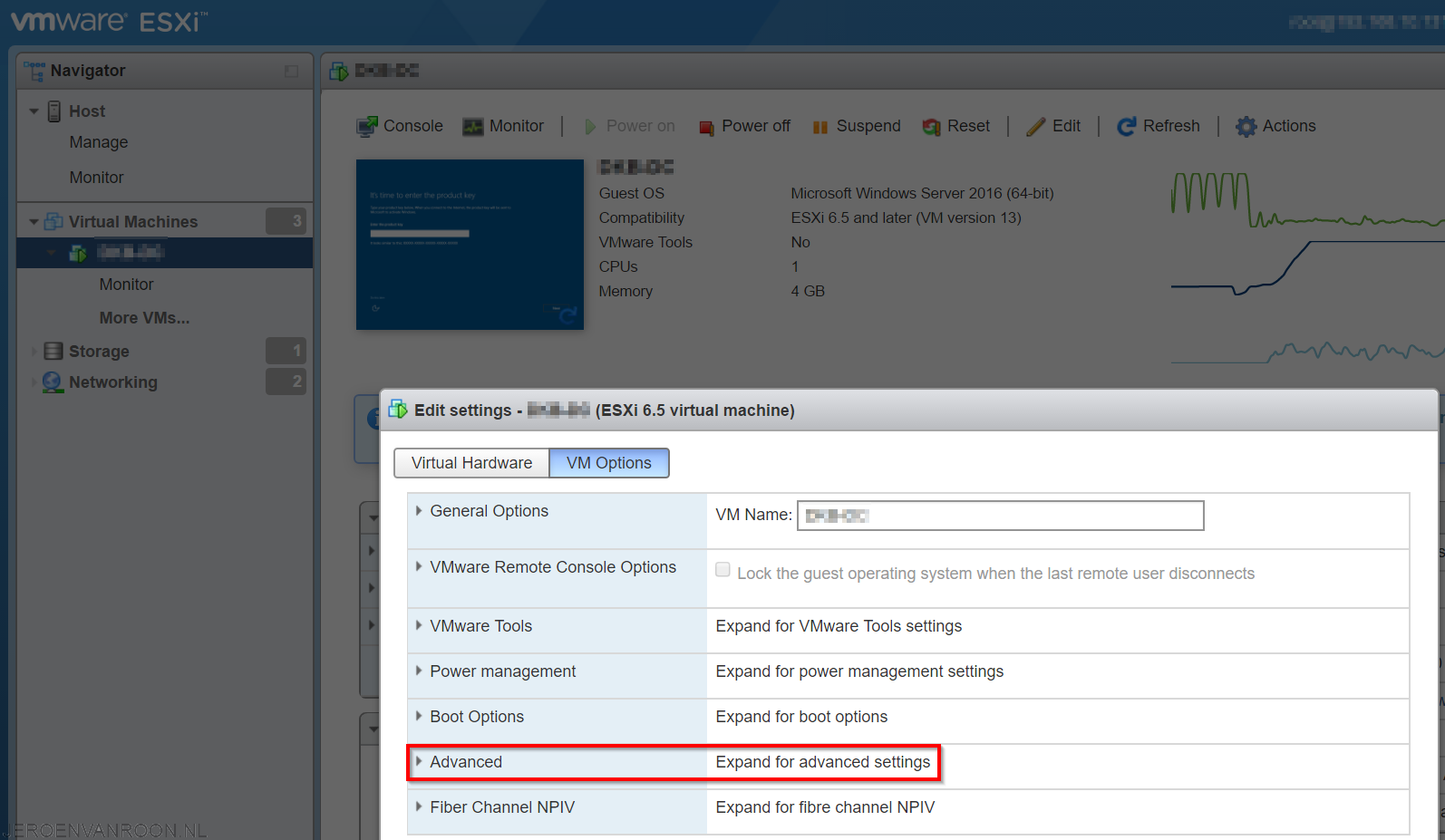1445x840 pixels.
Task: Click the Virtual Machines count badge 3
Action: [286, 221]
